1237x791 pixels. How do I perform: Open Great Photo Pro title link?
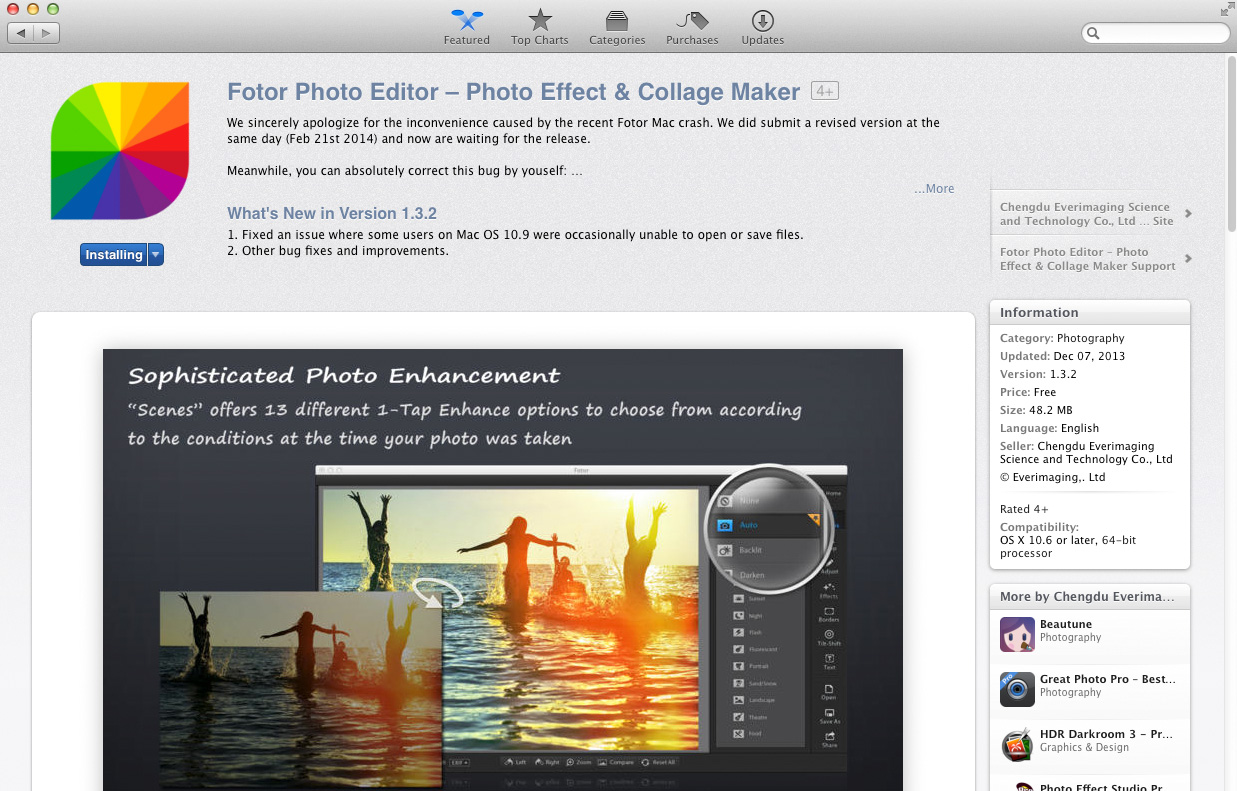click(1108, 679)
